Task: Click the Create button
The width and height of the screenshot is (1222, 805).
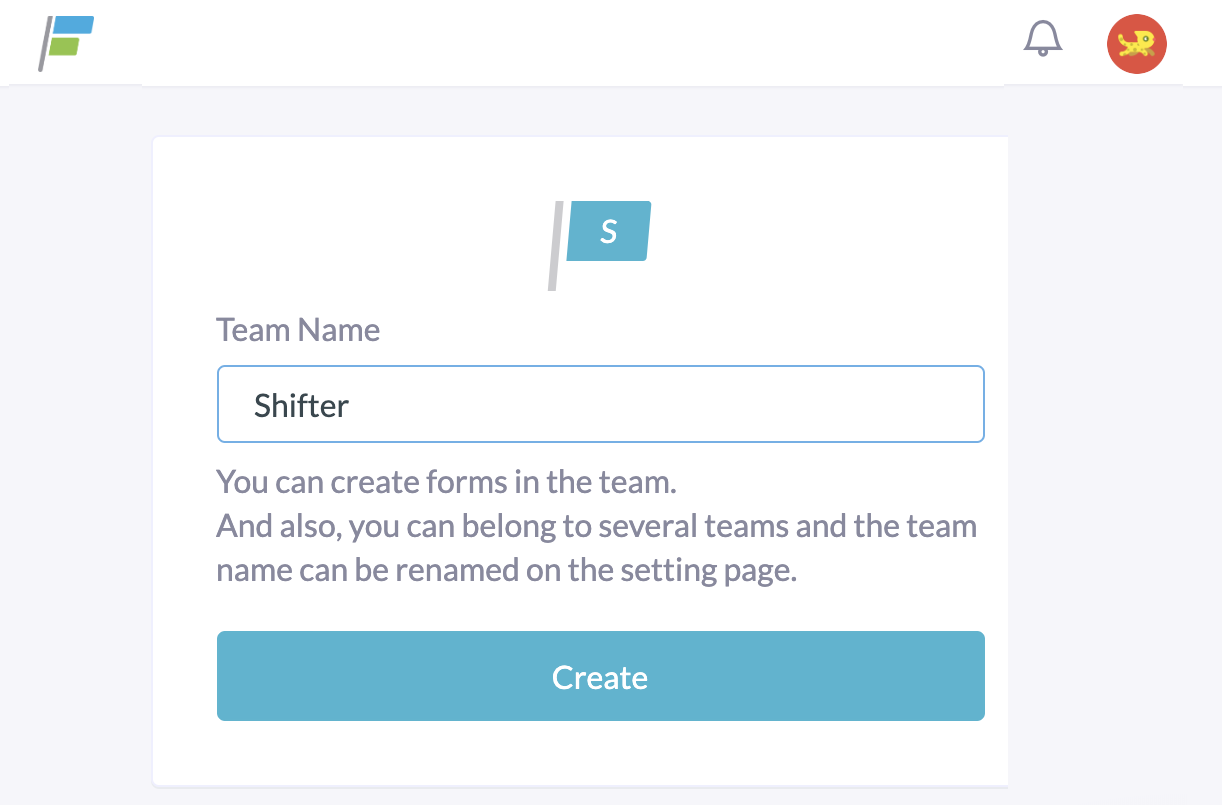Action: coord(601,676)
